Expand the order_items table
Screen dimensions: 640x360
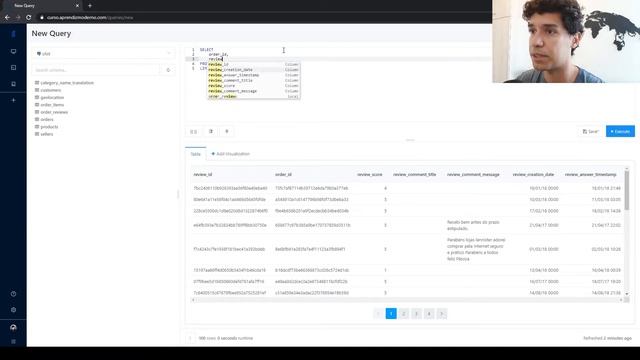tap(52, 105)
